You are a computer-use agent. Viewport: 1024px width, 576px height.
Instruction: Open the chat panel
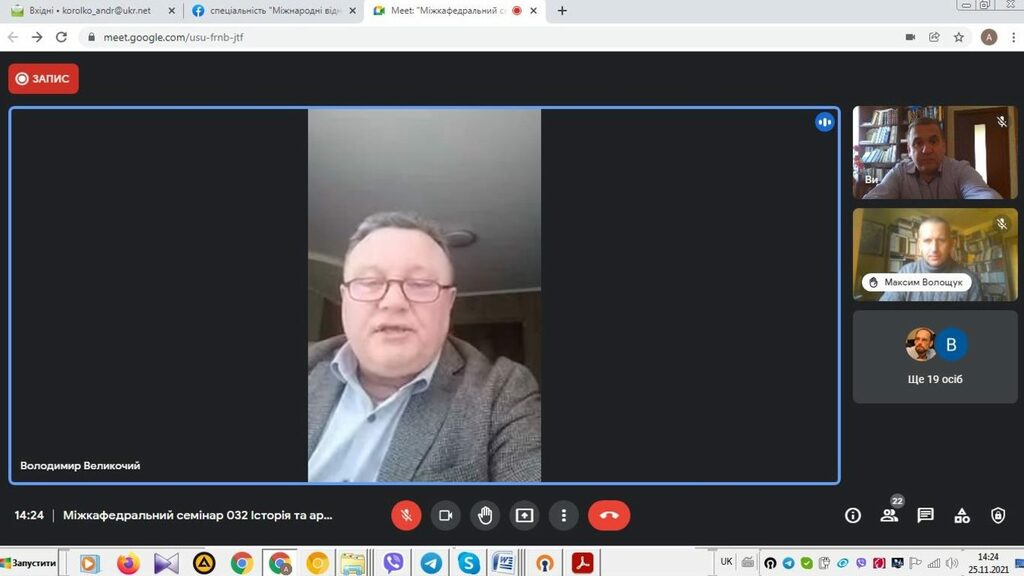pos(925,515)
